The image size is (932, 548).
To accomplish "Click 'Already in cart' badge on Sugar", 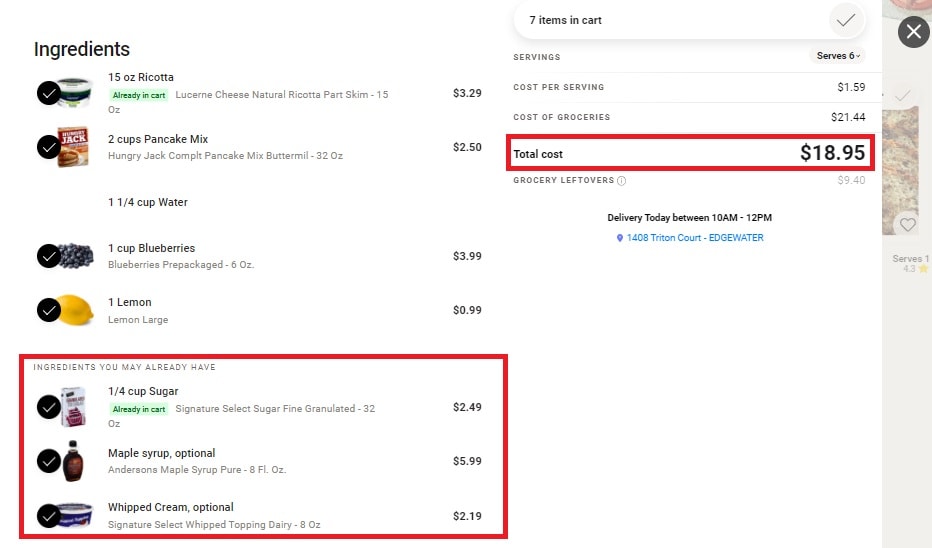I will tap(139, 409).
